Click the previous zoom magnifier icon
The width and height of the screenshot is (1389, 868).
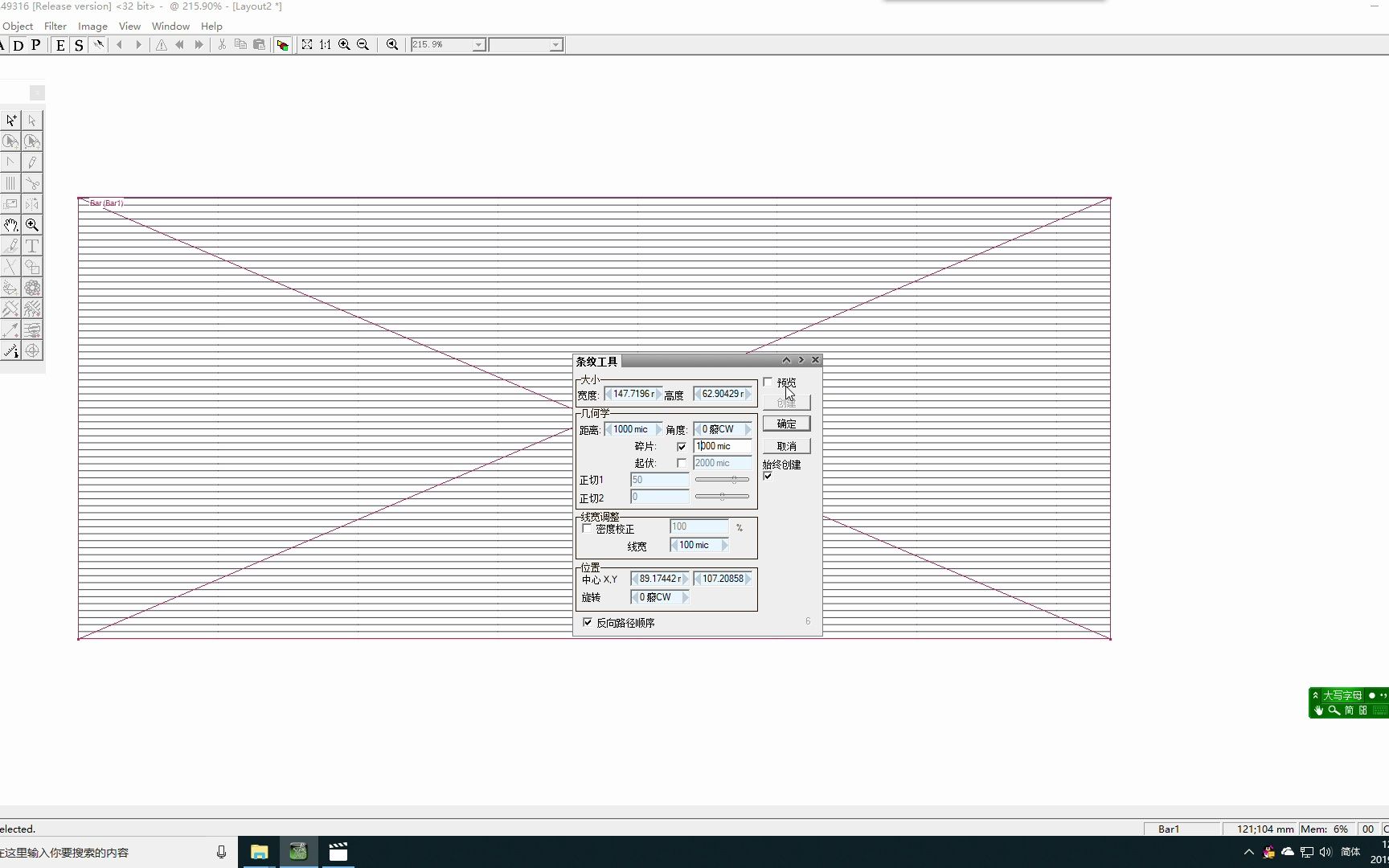(x=392, y=45)
